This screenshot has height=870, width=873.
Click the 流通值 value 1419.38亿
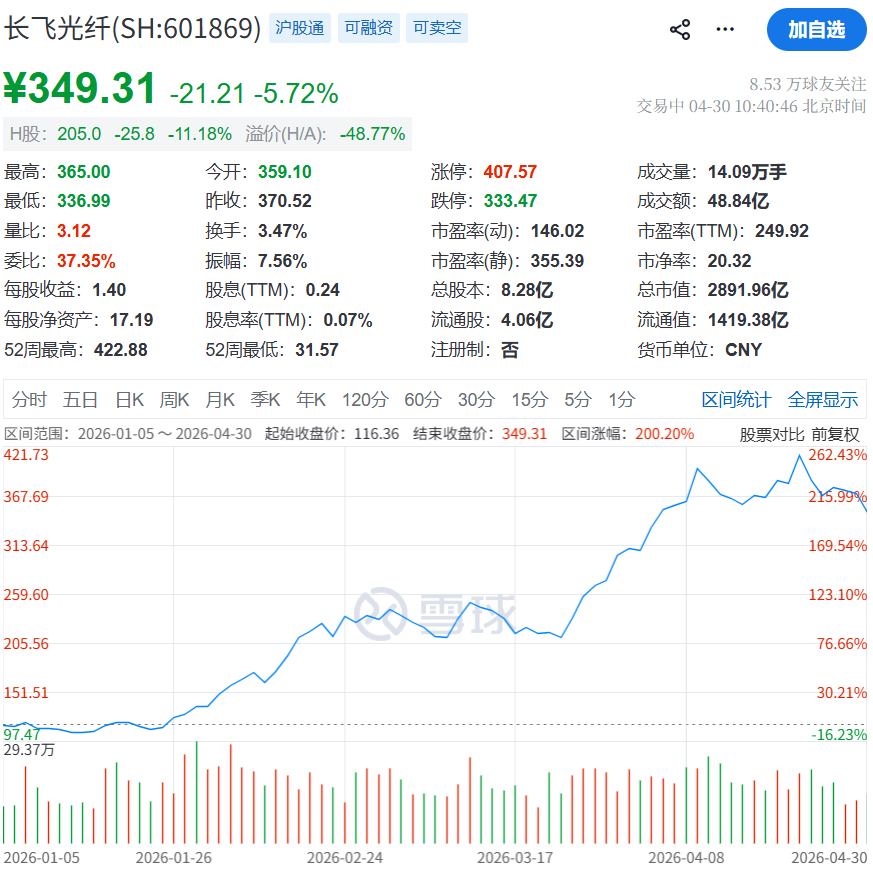coord(748,320)
